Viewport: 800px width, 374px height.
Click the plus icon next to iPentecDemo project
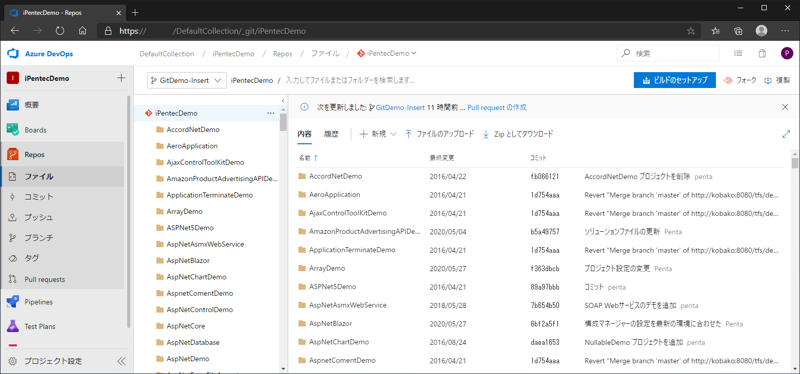(x=121, y=78)
